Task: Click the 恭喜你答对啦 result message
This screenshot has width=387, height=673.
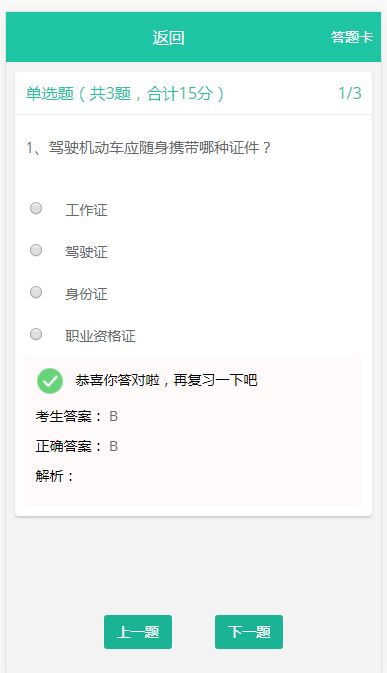Action: point(166,380)
